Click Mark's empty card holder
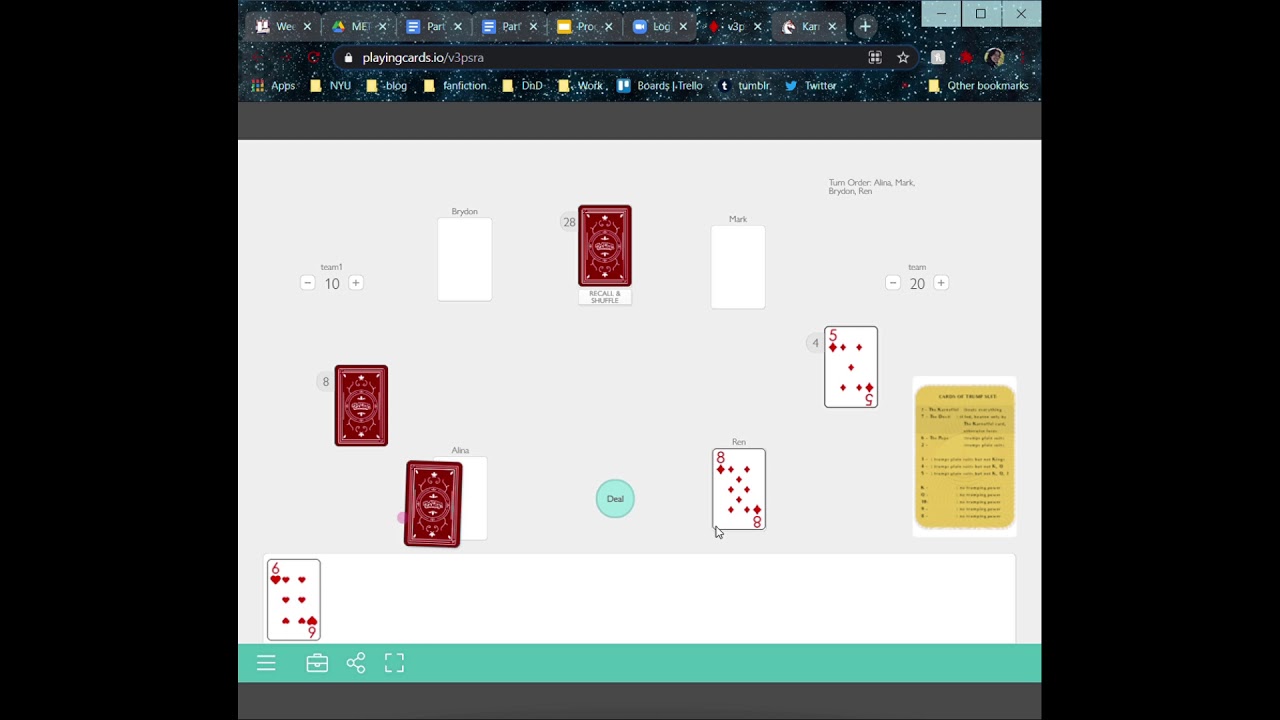Screen dimensions: 1280x720 coord(738,267)
